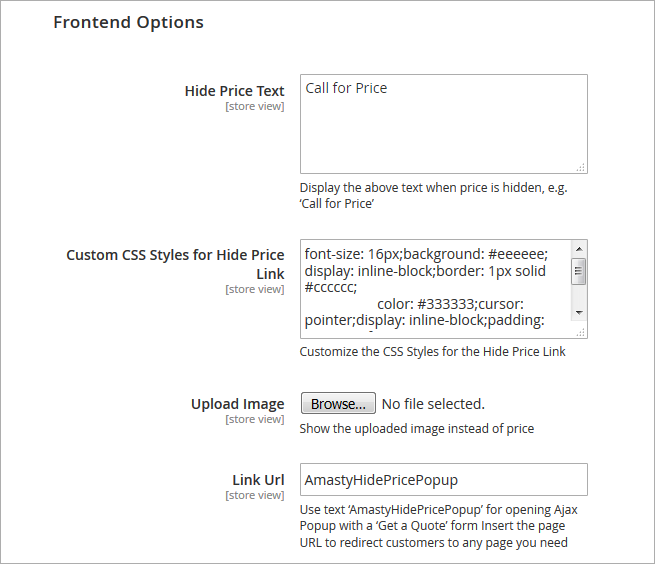Click the 'Upload Image' field label
The image size is (655, 564).
[237, 404]
